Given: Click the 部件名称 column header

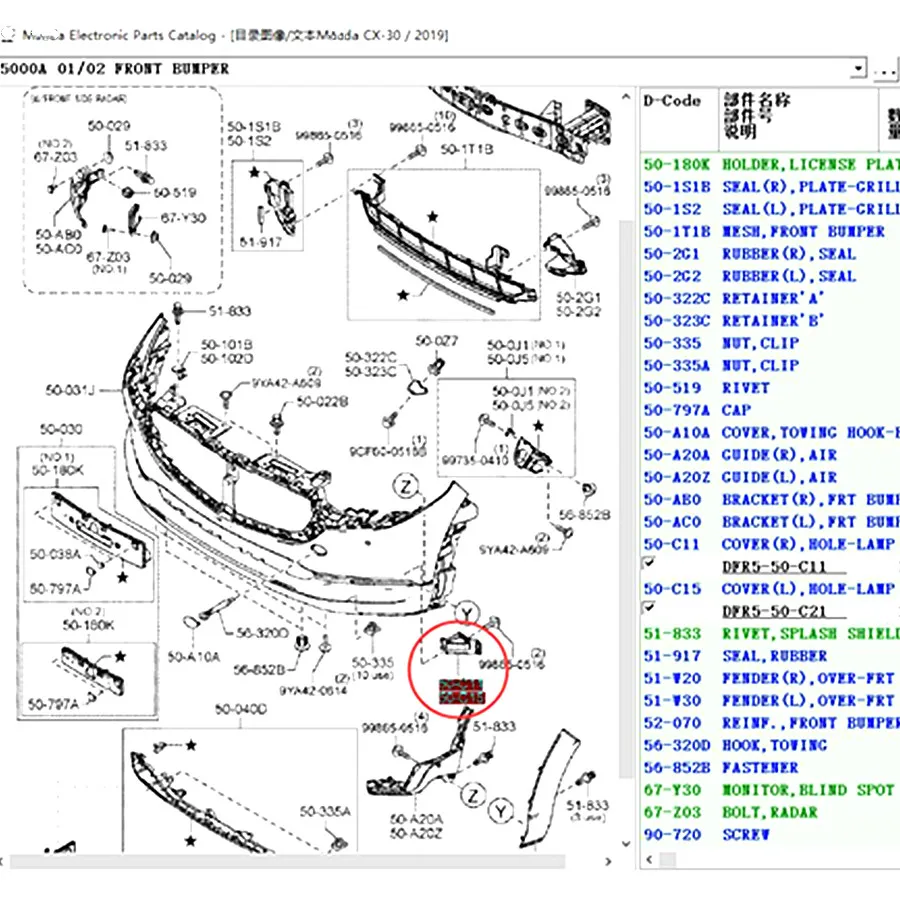Looking at the screenshot, I should [798, 119].
